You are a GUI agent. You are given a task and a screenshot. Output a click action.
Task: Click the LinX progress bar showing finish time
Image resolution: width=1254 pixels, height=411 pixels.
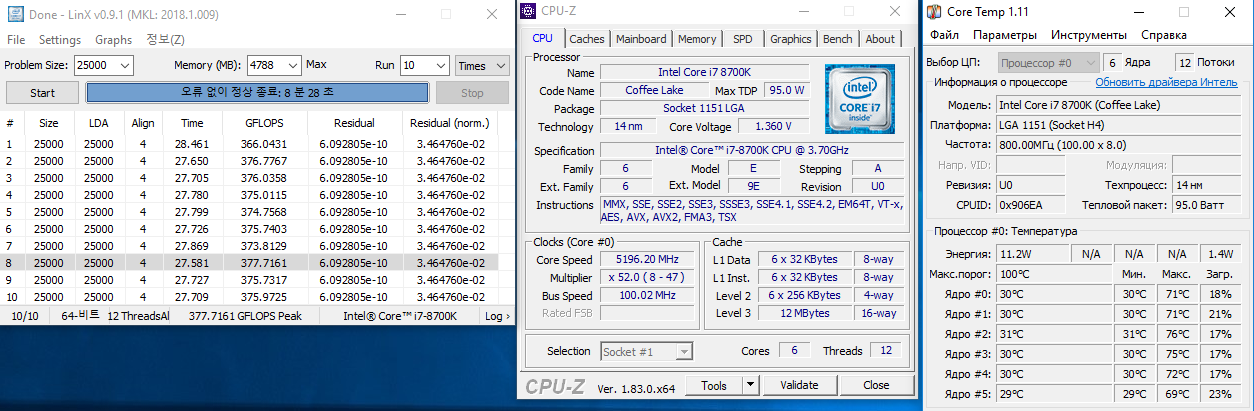click(257, 92)
